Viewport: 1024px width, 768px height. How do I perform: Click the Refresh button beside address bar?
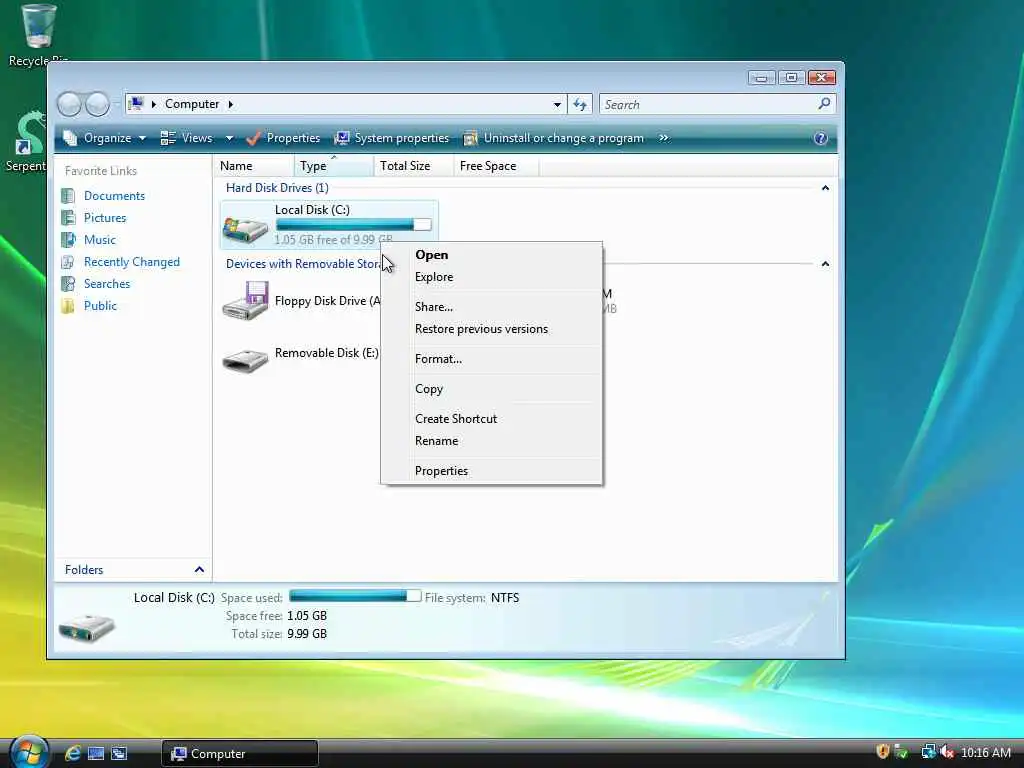580,104
